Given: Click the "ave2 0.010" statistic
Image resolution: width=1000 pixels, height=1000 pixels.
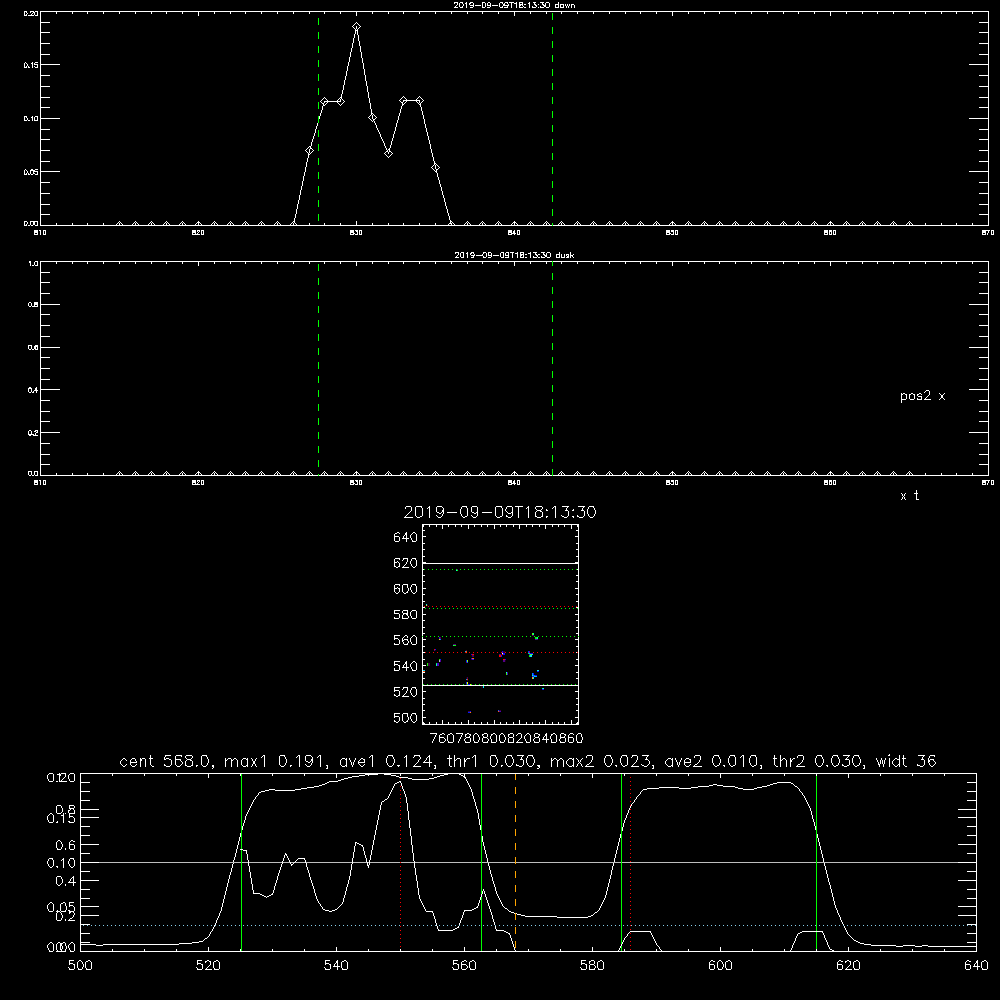Looking at the screenshot, I should pos(712,761).
